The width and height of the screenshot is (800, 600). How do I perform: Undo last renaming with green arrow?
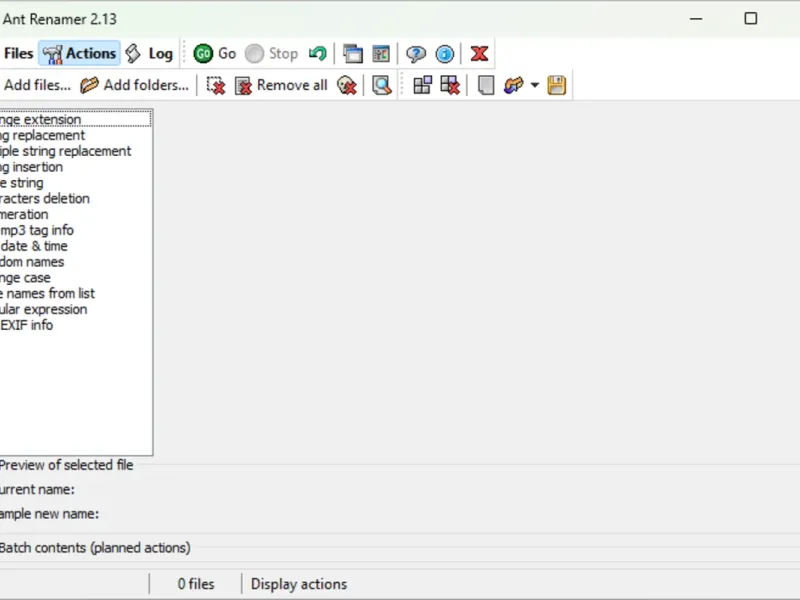pyautogui.click(x=317, y=53)
